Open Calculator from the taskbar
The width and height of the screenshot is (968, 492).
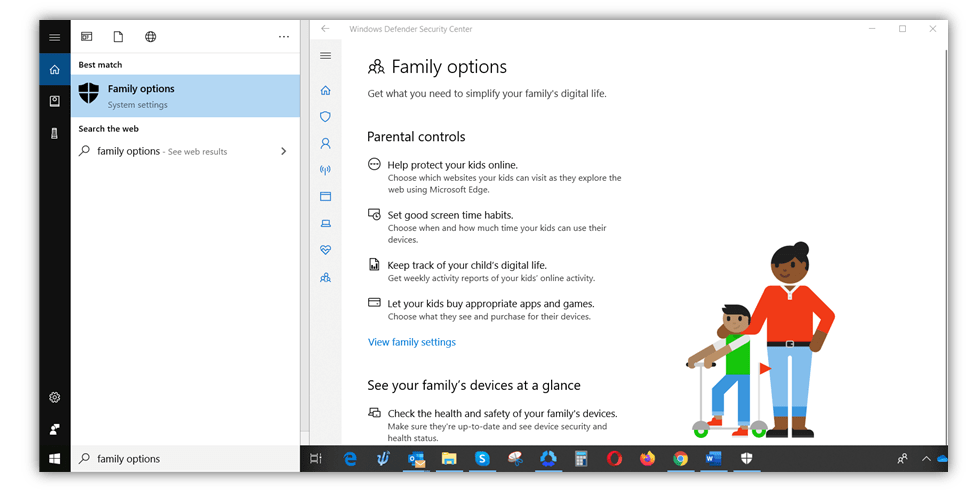click(580, 459)
